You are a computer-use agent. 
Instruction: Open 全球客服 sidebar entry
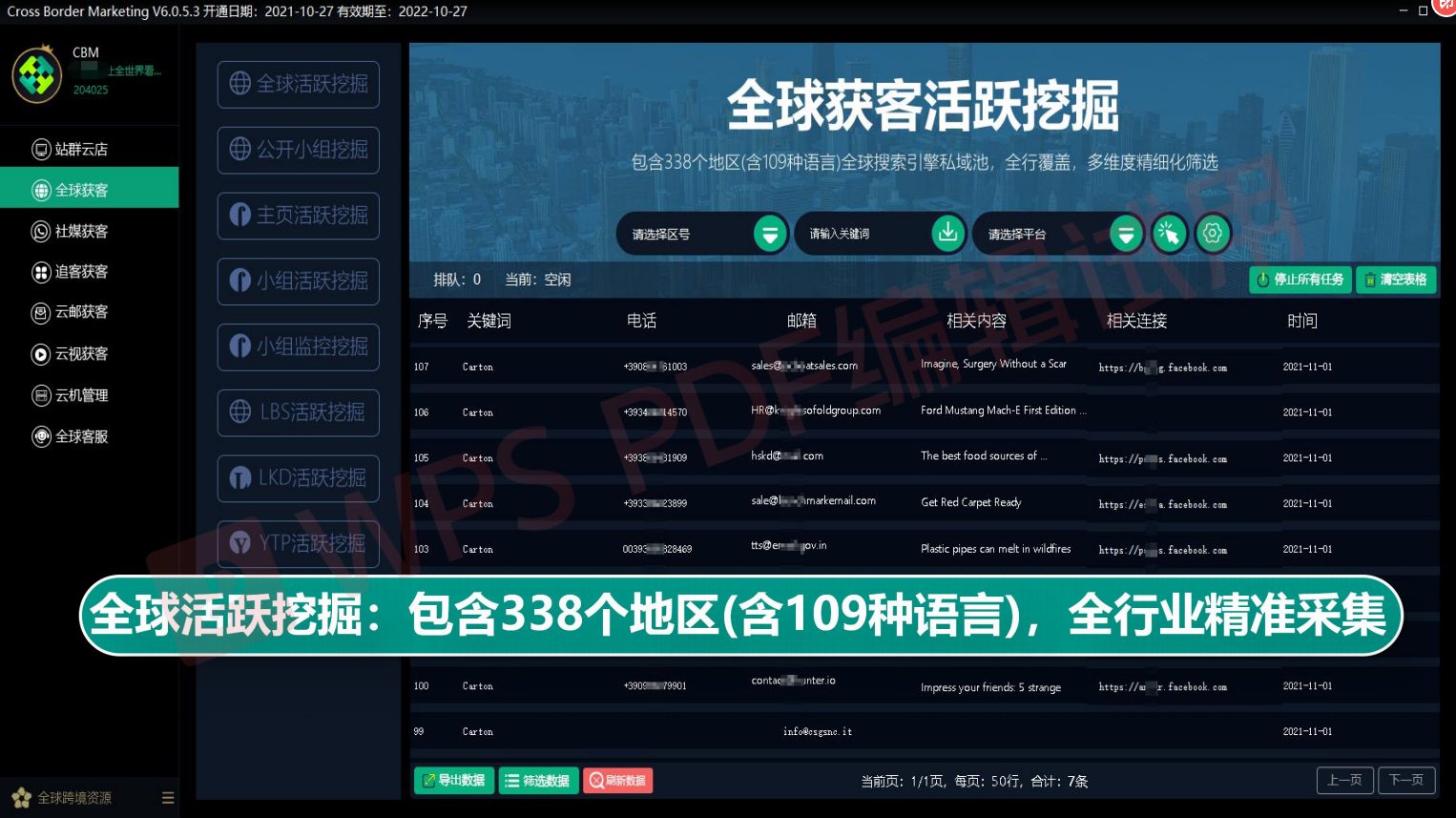pos(81,436)
